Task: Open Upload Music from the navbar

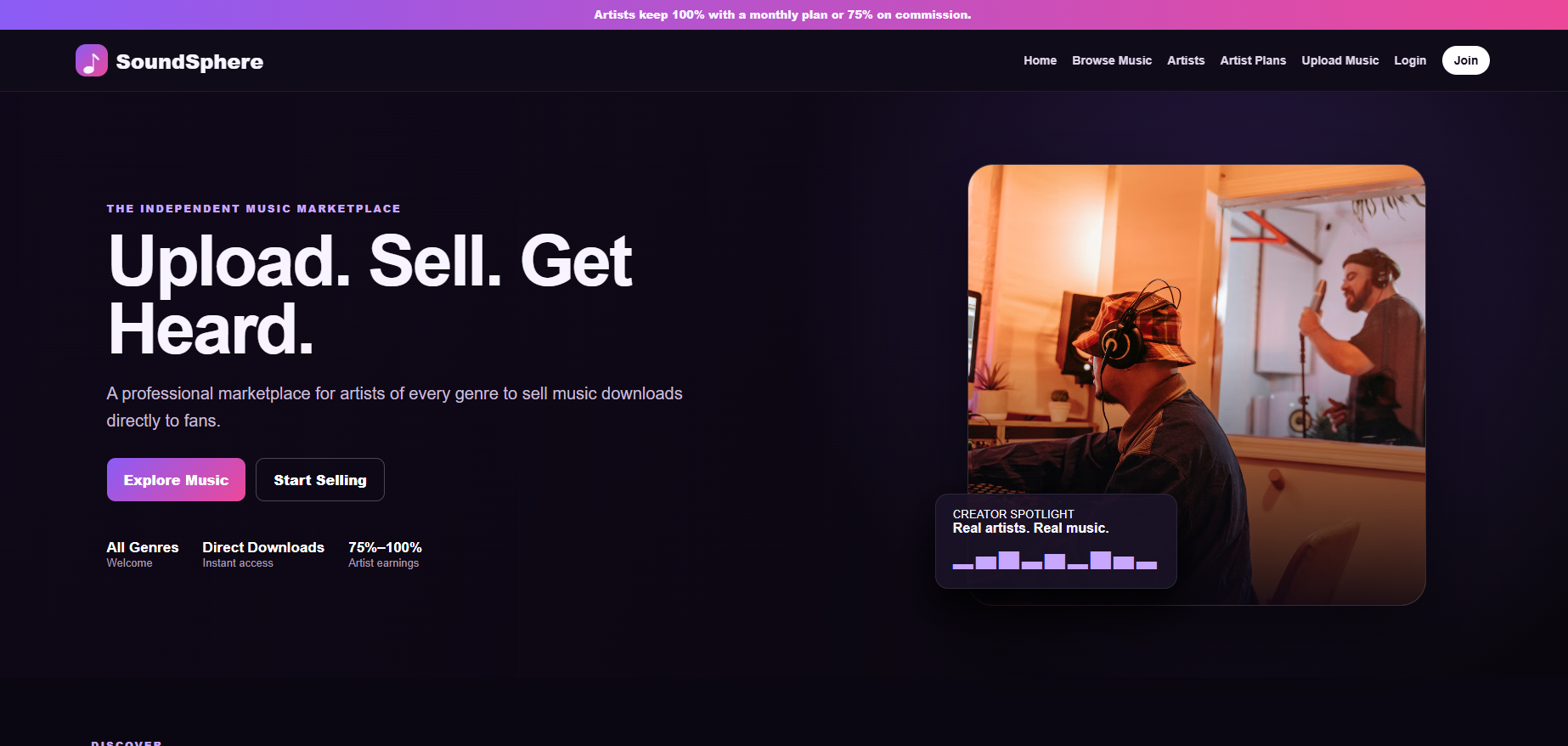Action: [1340, 60]
